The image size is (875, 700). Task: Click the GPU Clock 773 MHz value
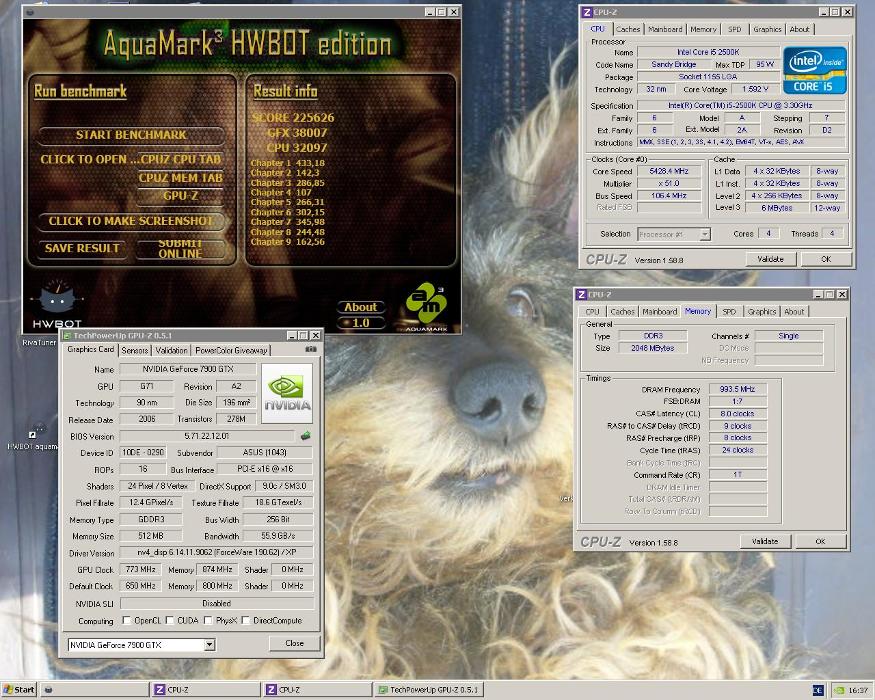pos(140,569)
